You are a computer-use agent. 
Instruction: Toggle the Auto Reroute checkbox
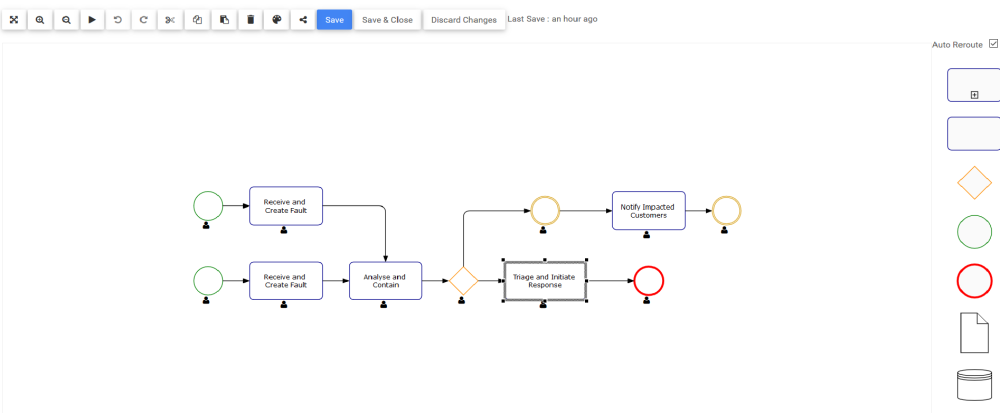tap(993, 44)
